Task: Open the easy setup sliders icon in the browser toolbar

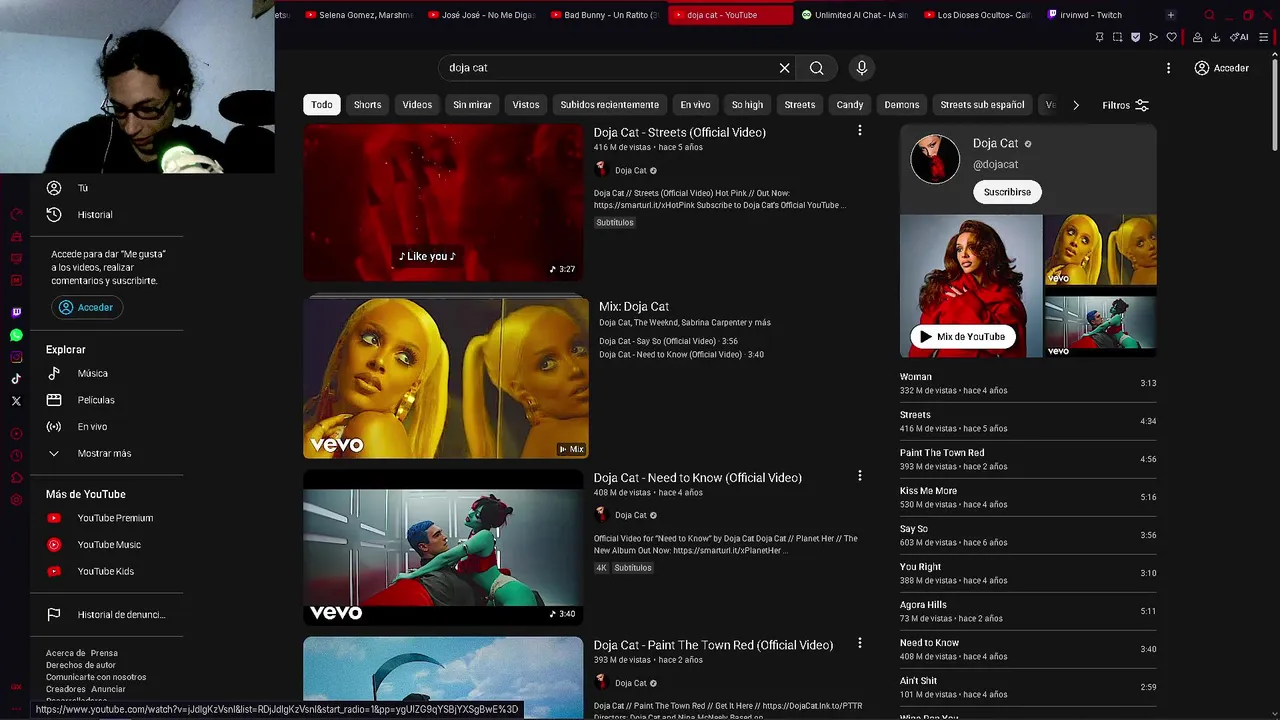Action: (x=1264, y=37)
